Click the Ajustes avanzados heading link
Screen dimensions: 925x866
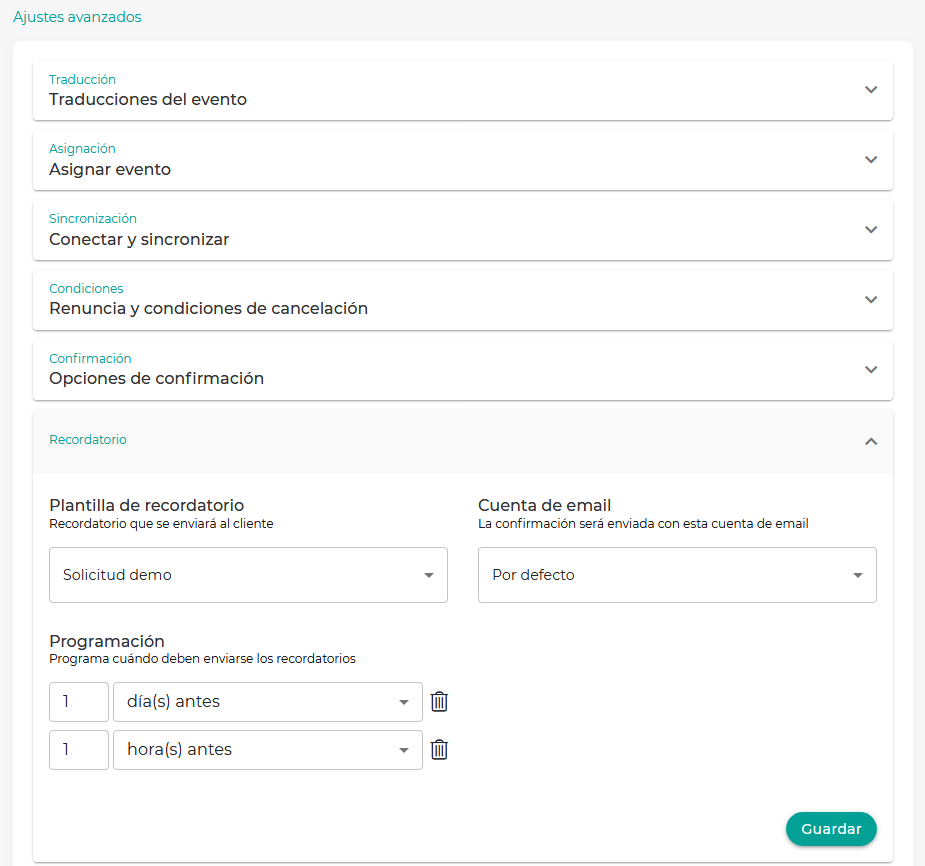77,17
